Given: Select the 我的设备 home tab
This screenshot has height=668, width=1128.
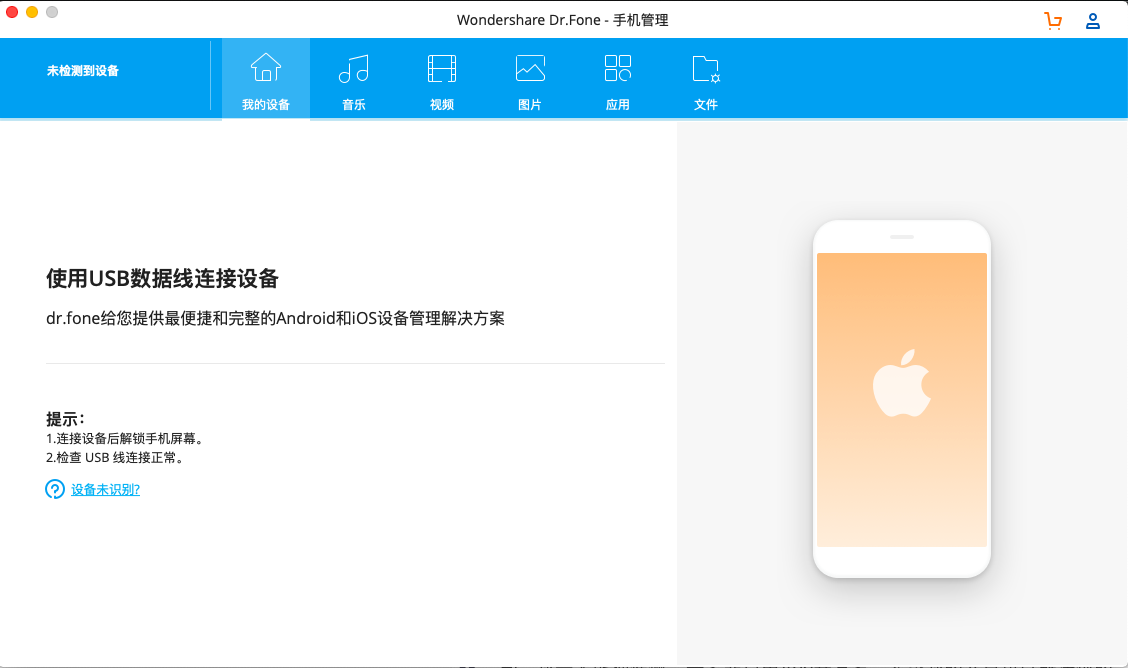Looking at the screenshot, I should 265,79.
